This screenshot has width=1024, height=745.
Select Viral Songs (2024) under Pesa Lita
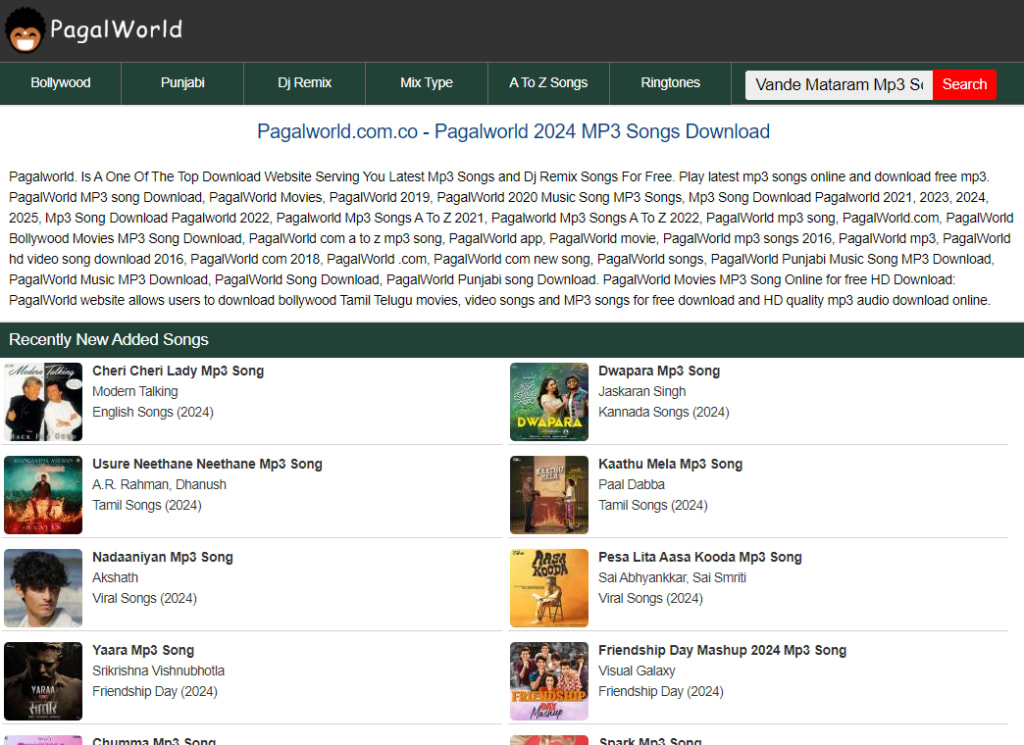[650, 599]
